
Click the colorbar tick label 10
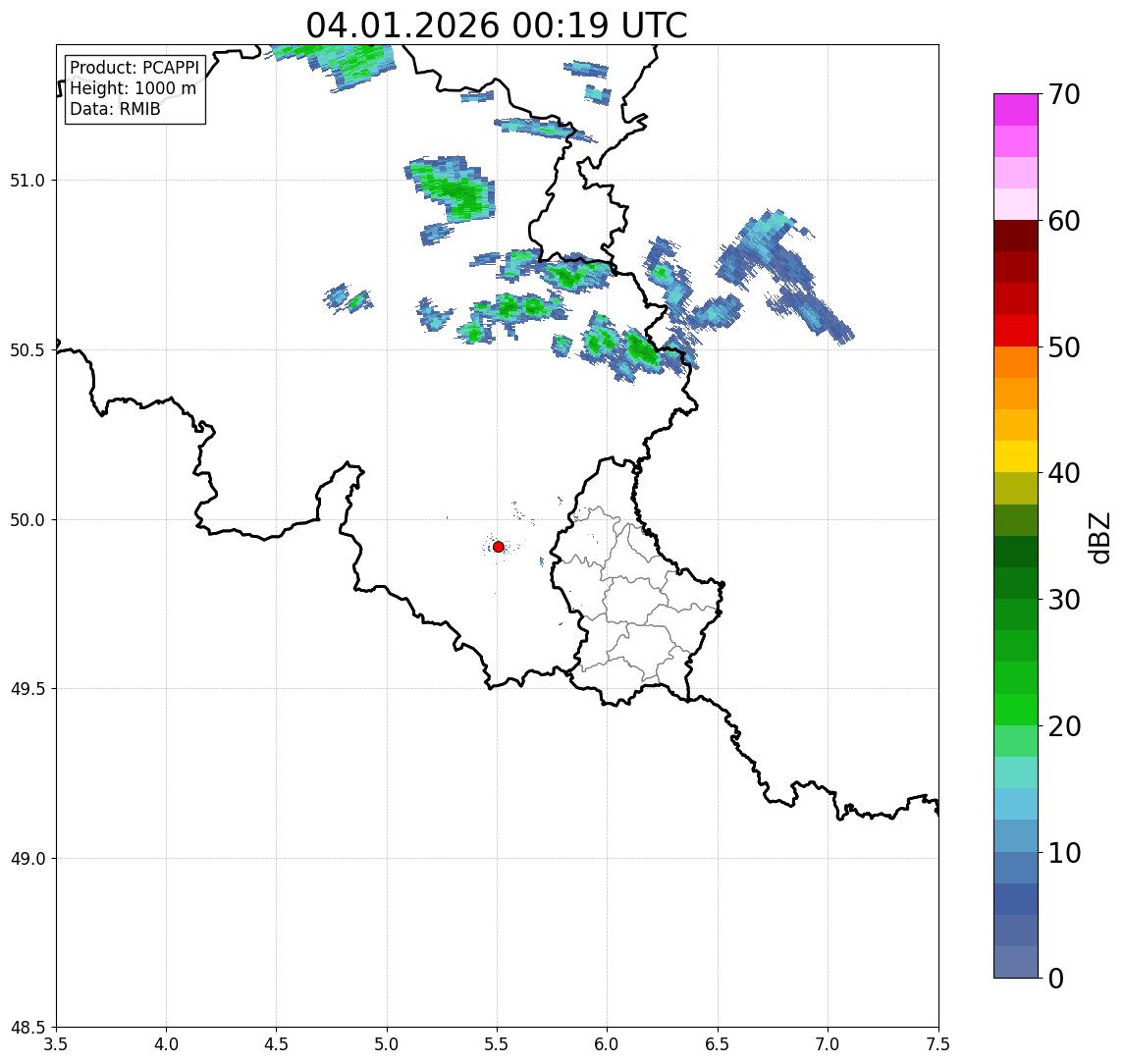1064,853
